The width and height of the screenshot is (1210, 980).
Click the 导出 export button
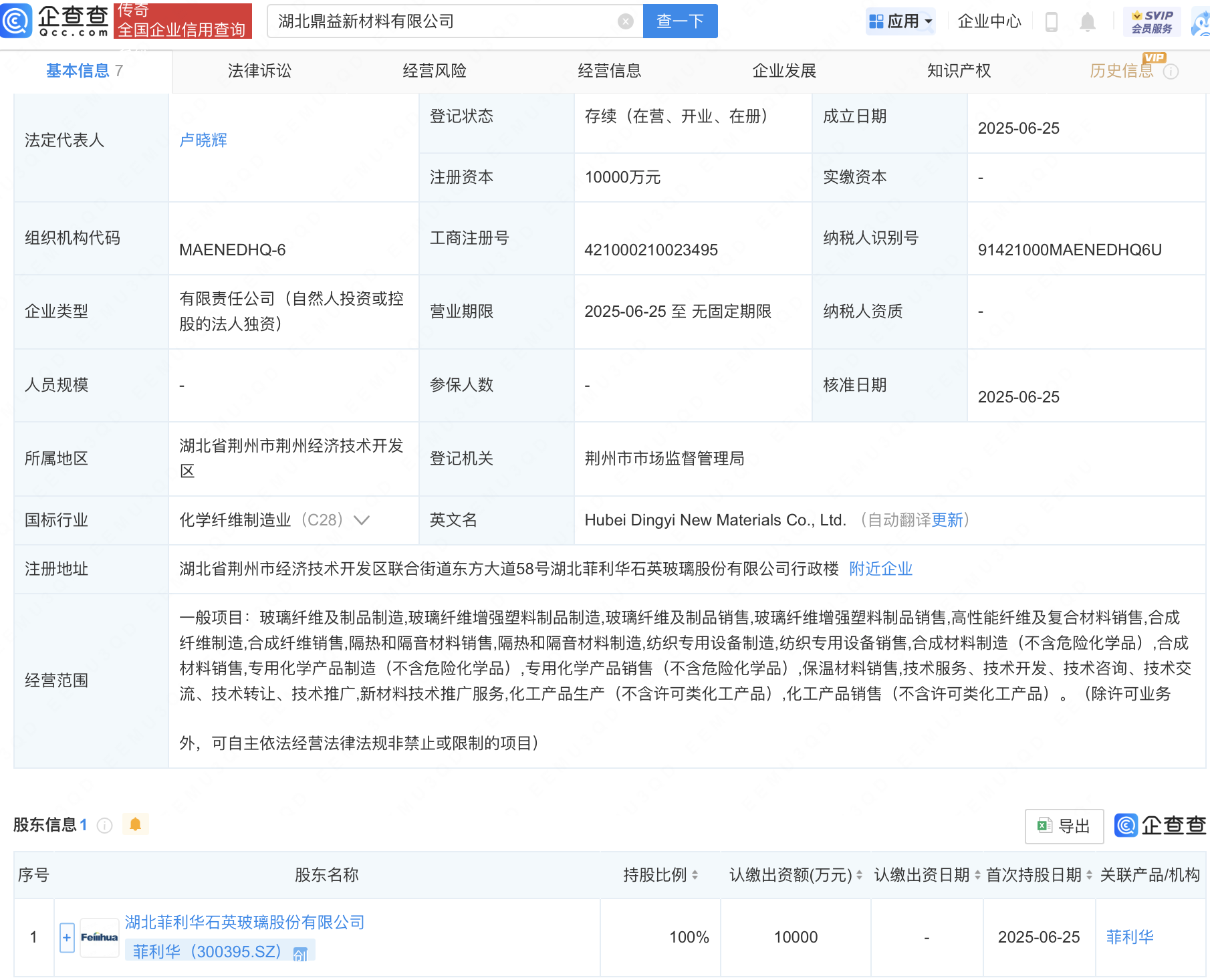point(1064,826)
